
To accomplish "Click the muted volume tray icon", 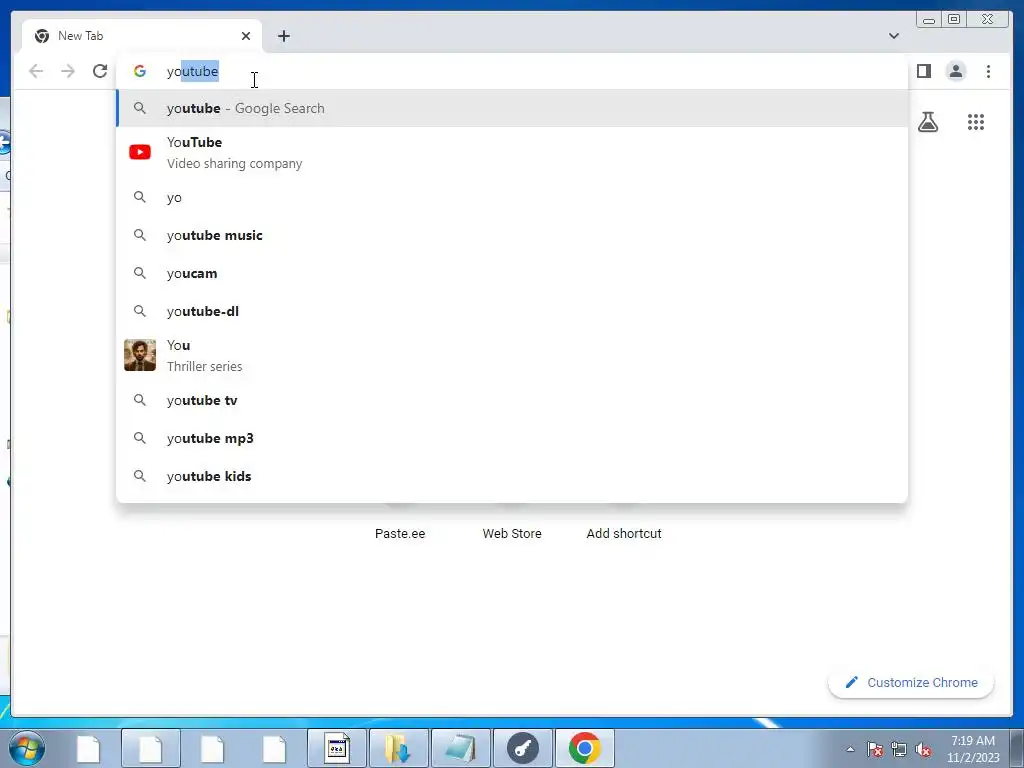I will tap(923, 749).
